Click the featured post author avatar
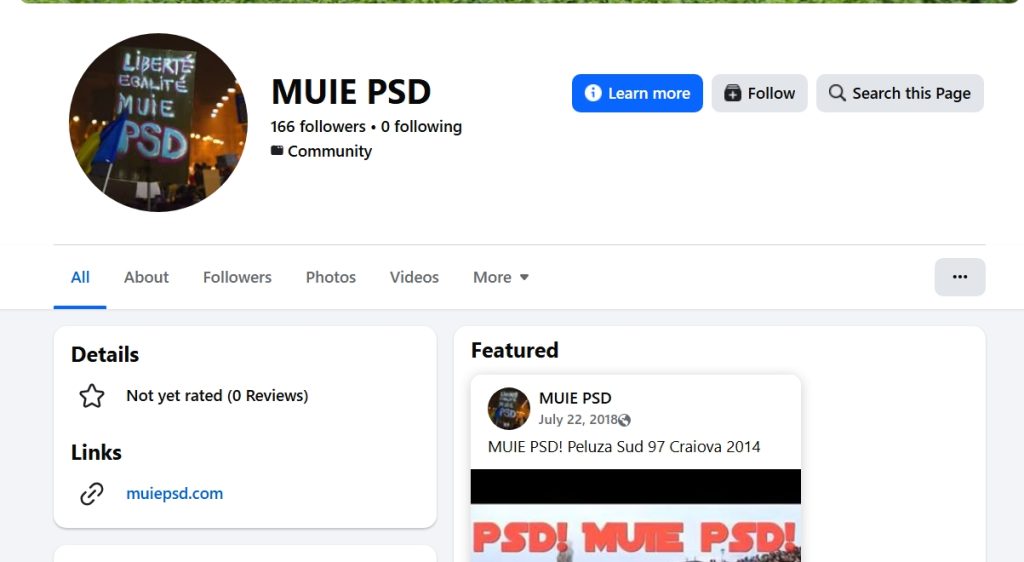 coord(509,409)
